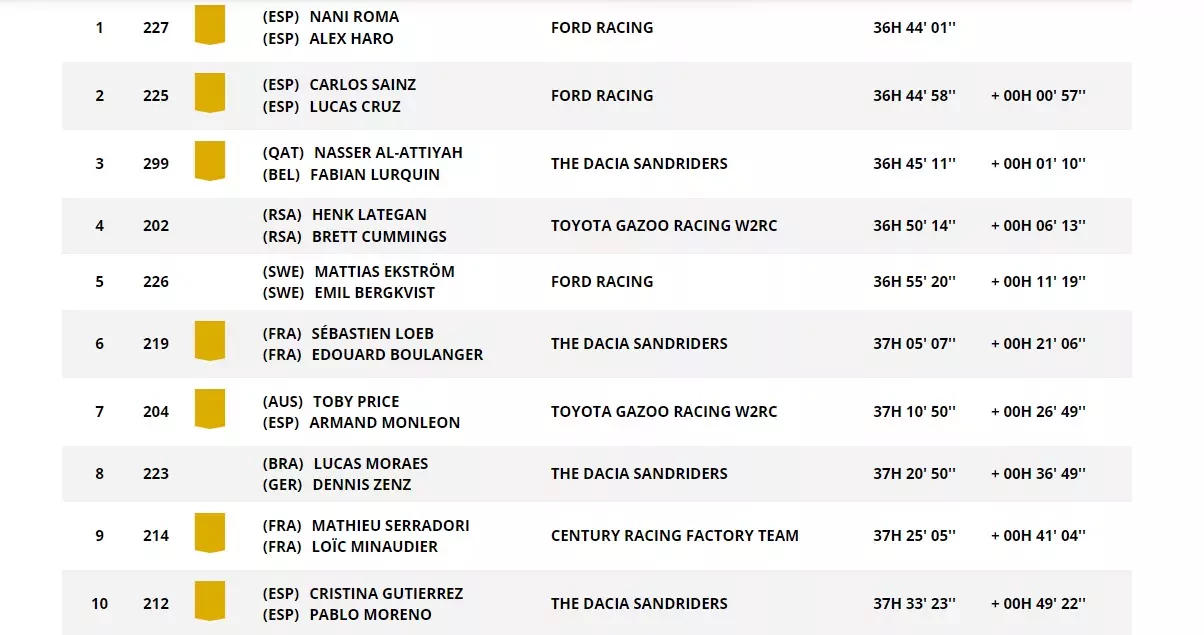Open the yellow badge beside Toby Price
The image size is (1204, 635).
tap(209, 409)
